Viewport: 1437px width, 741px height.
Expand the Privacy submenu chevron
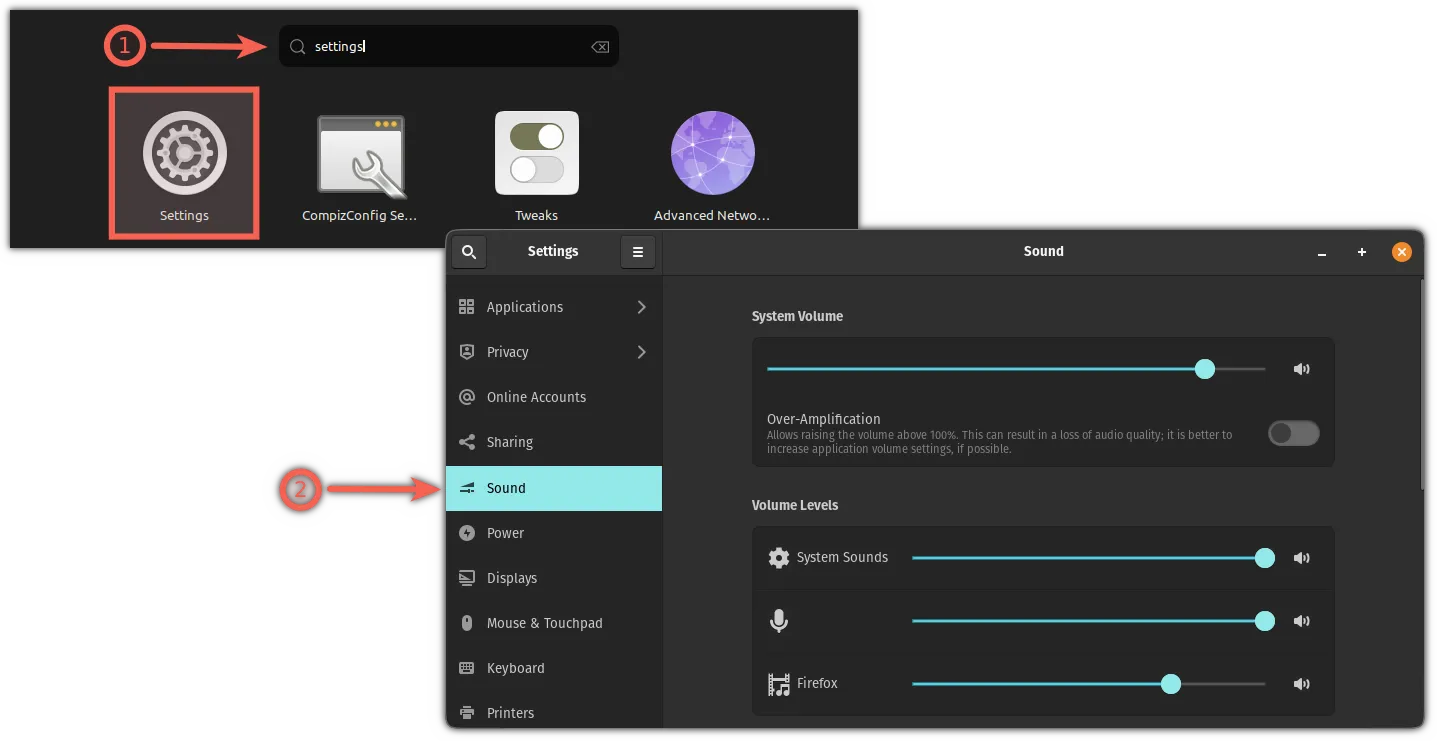(x=641, y=352)
